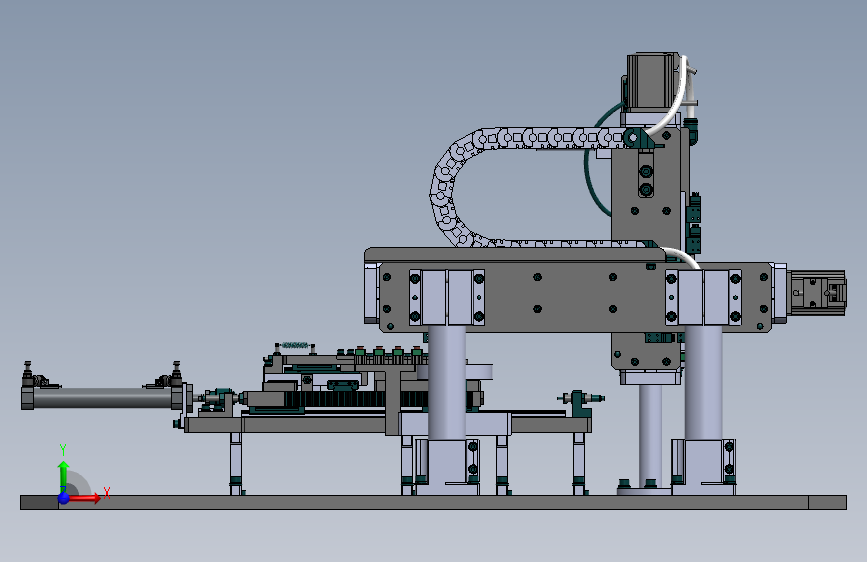This screenshot has width=867, height=562.
Task: Select the flat base plate at bottom
Action: pyautogui.click(x=434, y=502)
